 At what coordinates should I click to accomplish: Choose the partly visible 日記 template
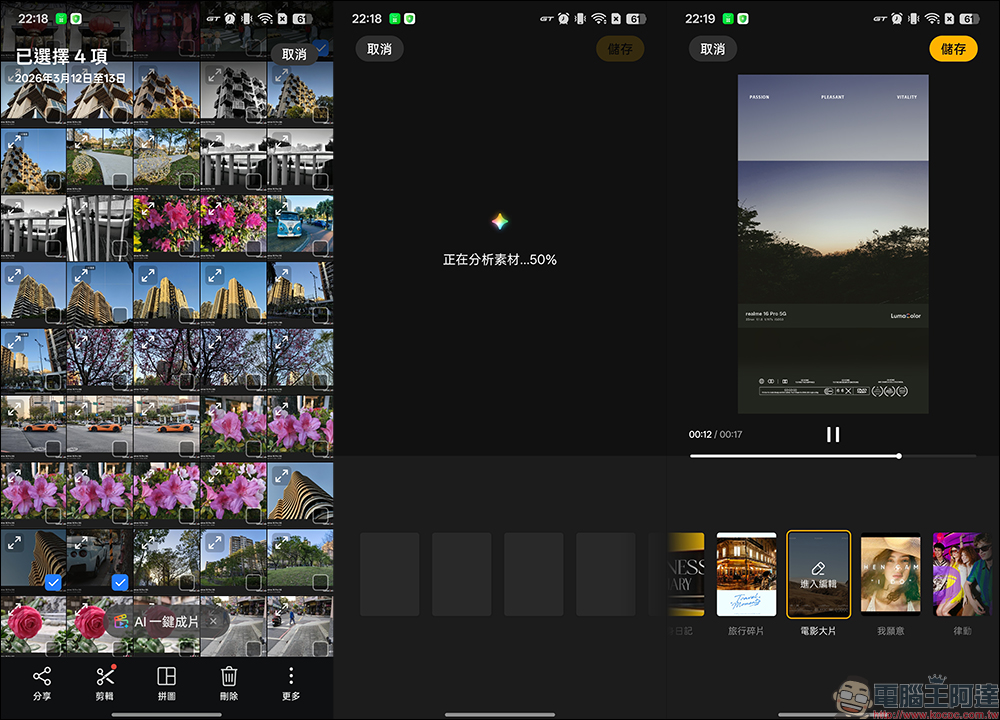(x=686, y=575)
